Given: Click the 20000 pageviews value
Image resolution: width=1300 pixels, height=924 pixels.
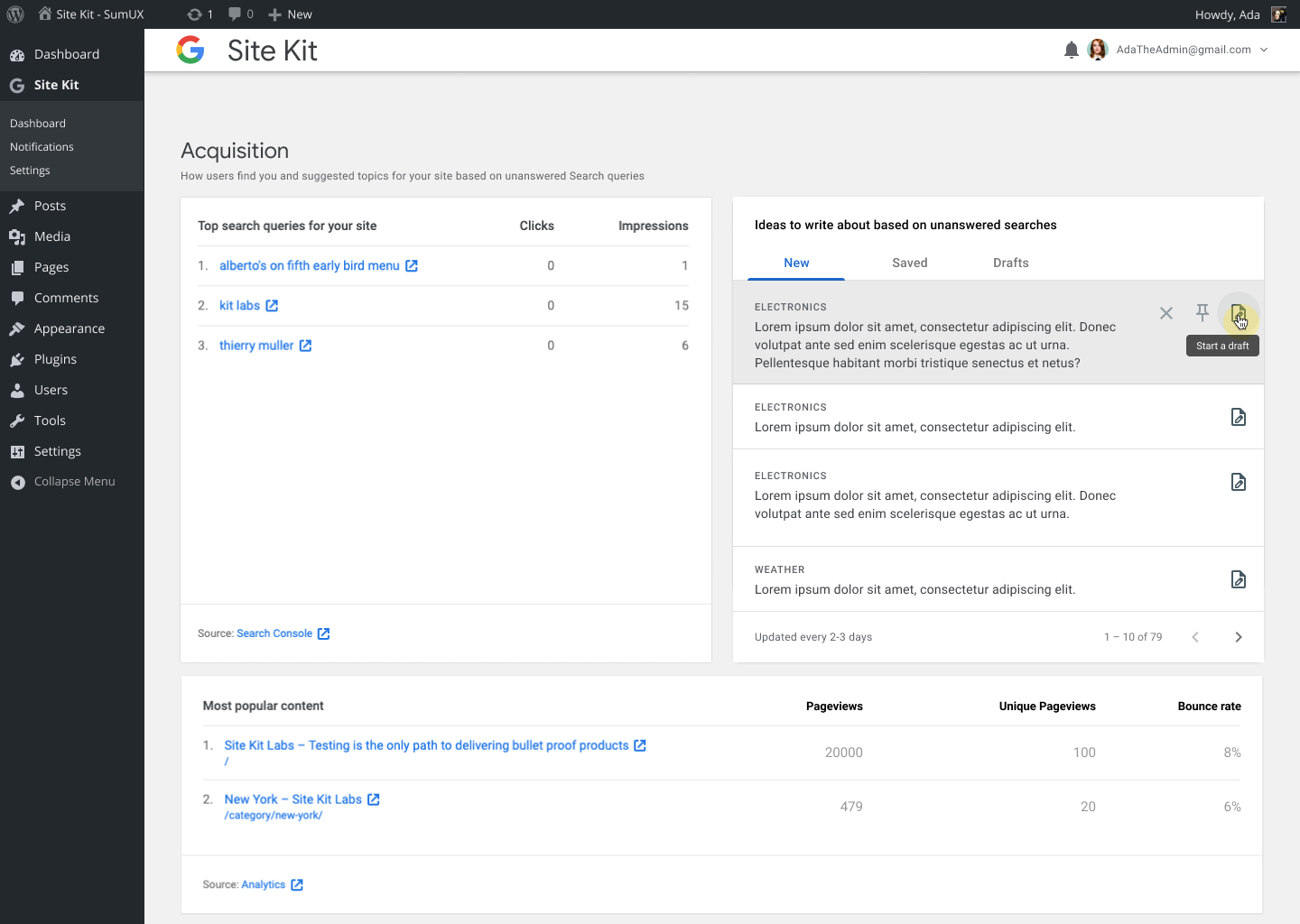Looking at the screenshot, I should tap(843, 753).
